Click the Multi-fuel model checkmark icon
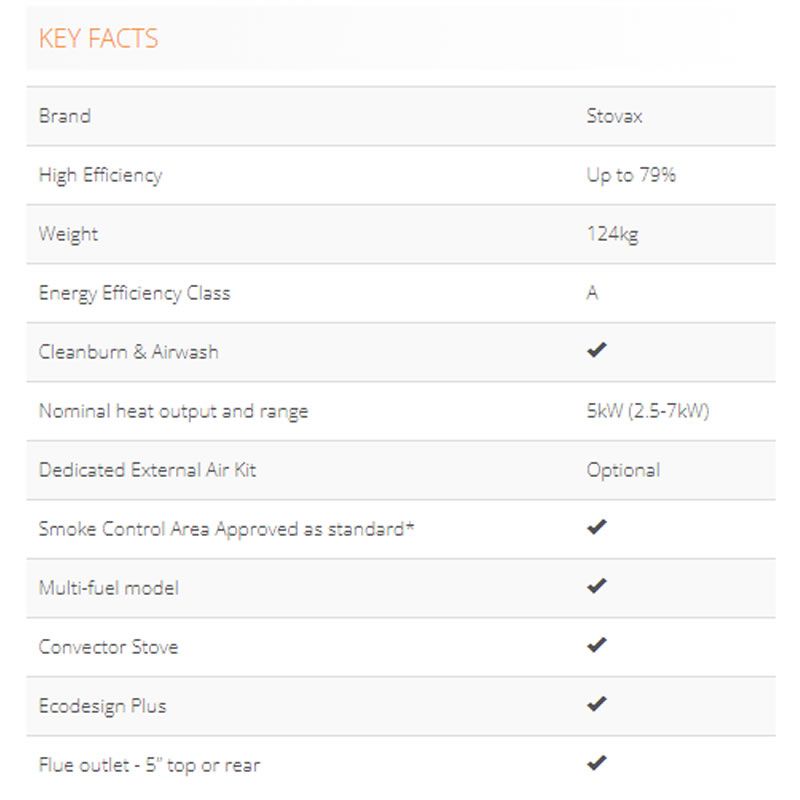 (x=597, y=586)
